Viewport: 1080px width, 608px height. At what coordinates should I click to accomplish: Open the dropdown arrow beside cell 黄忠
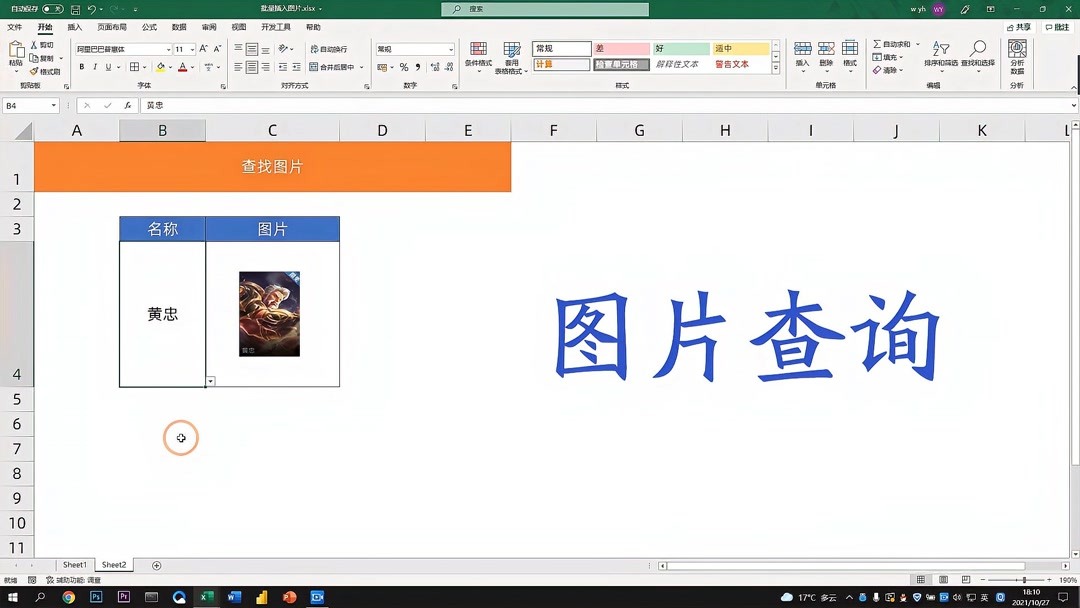pyautogui.click(x=210, y=381)
